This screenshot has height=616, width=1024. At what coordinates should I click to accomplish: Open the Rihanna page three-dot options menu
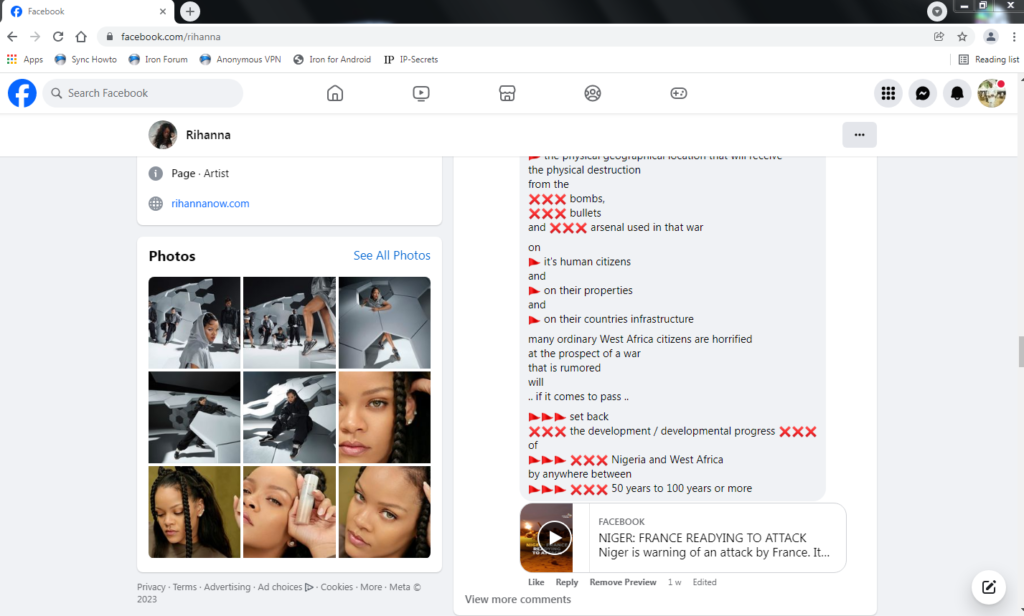[859, 135]
